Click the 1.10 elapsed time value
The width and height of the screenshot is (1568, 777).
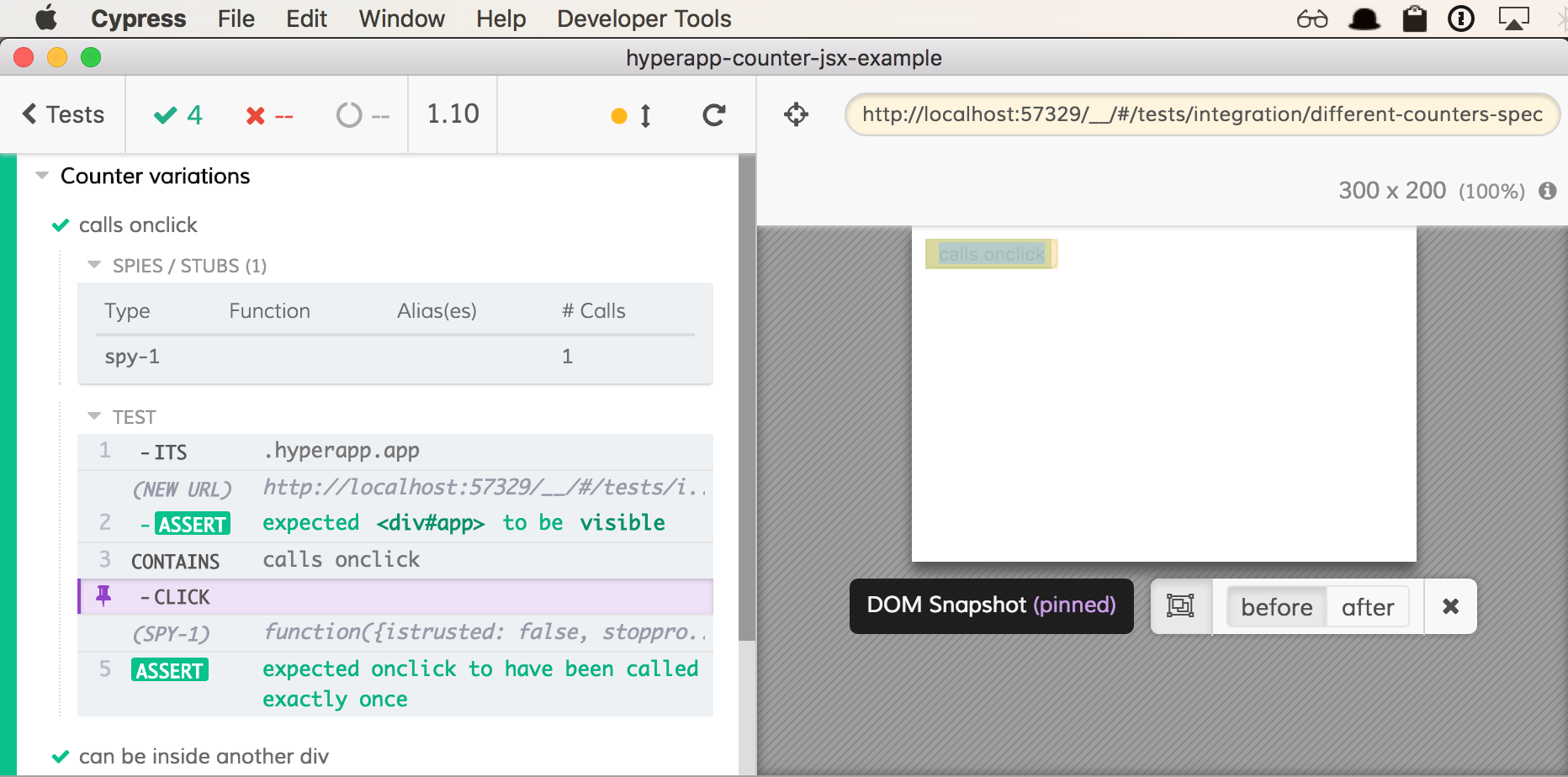(453, 114)
